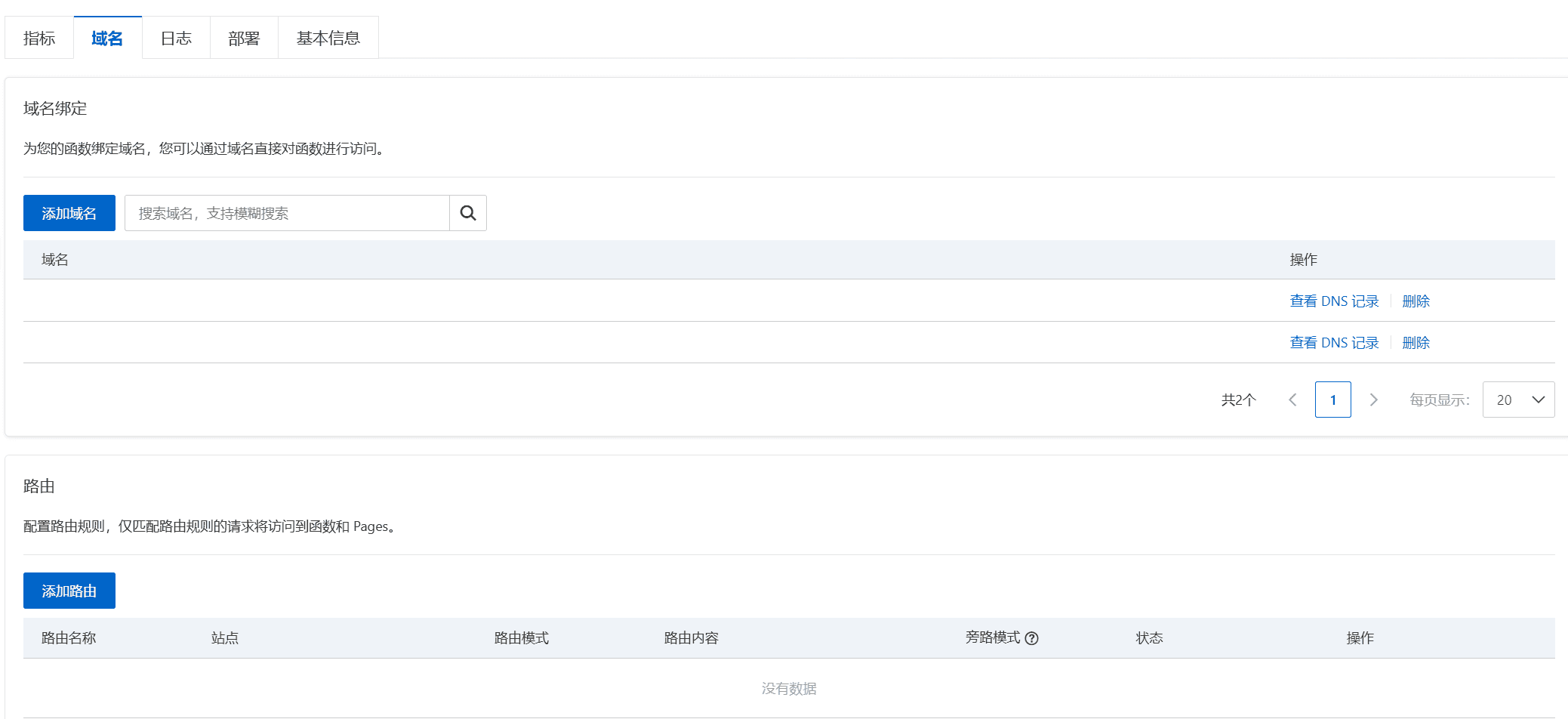View DNS records for the second domain
Image resolution: width=1568 pixels, height=719 pixels.
pos(1333,342)
